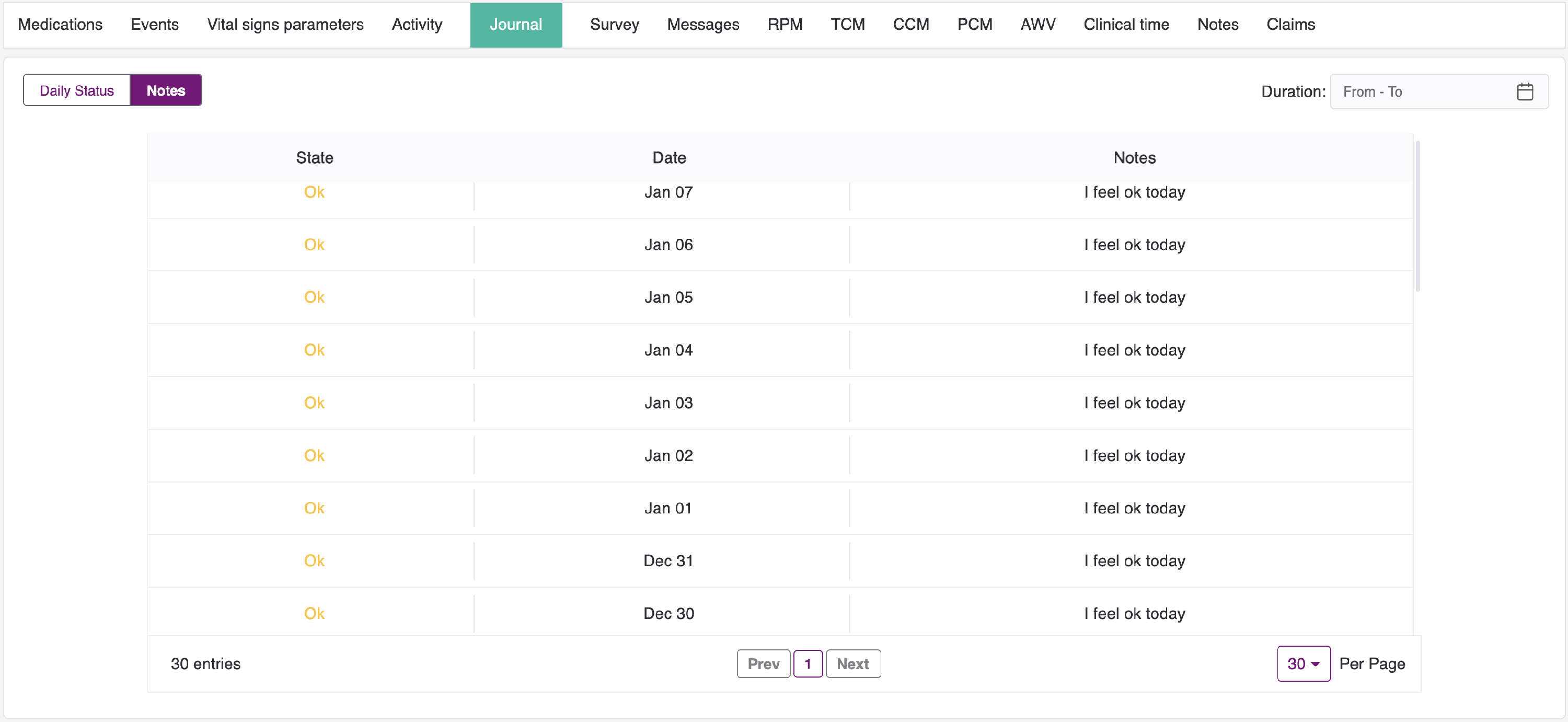Switch to the Vital signs parameters tab
1568x722 pixels.
pos(285,25)
